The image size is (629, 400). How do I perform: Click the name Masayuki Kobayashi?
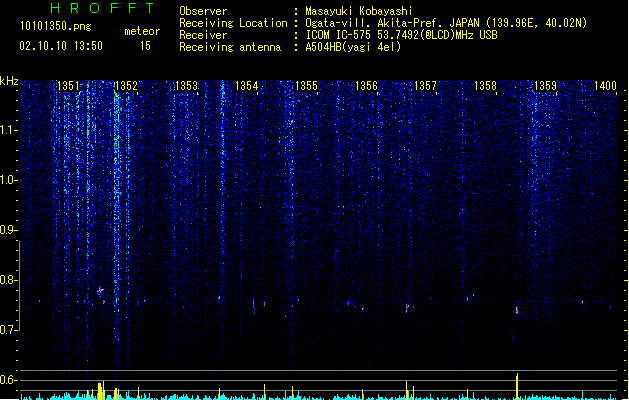[x=359, y=11]
